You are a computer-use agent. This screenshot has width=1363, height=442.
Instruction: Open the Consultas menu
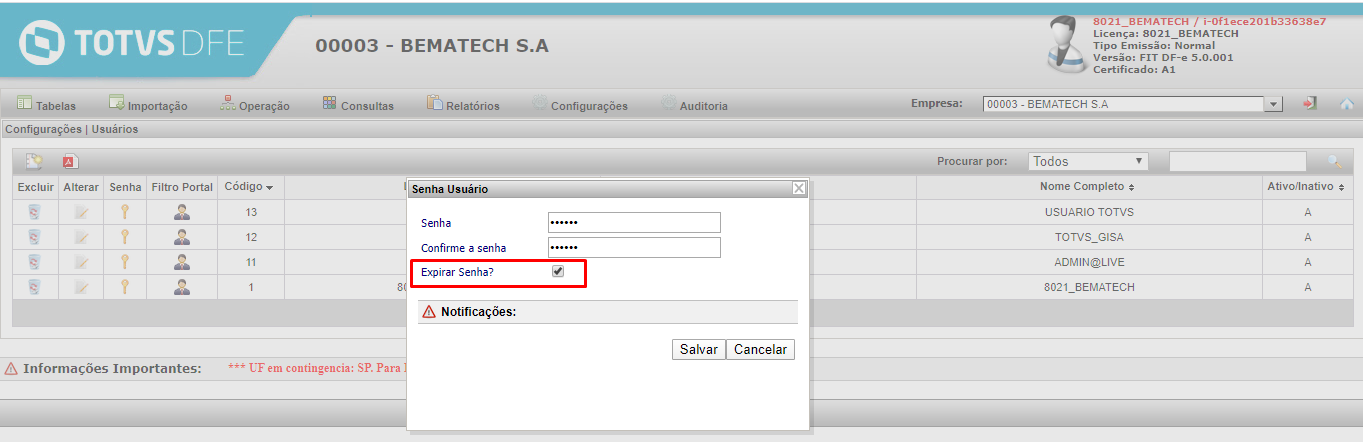coord(358,105)
